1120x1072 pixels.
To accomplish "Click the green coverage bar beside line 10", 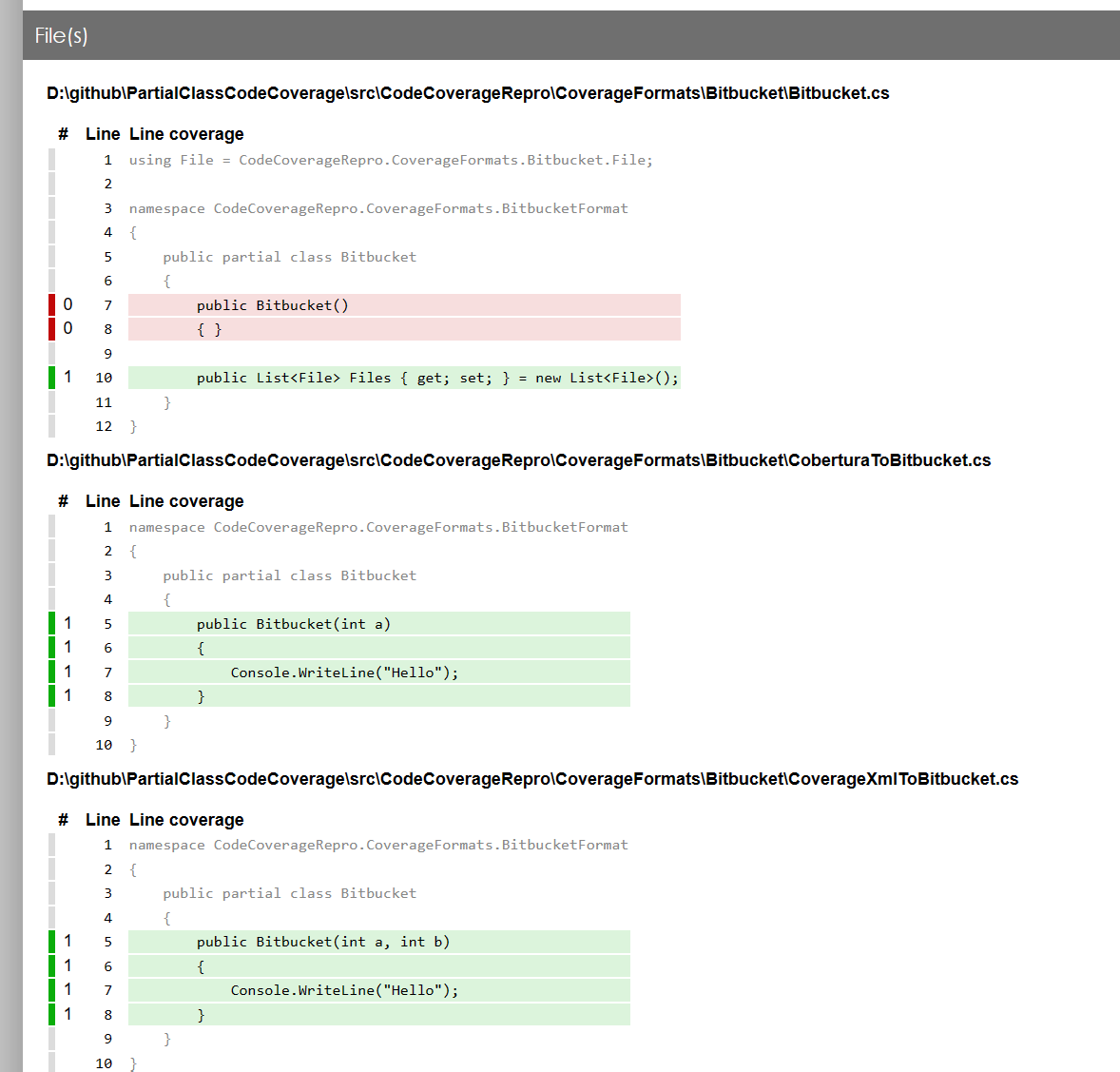I will pos(52,378).
